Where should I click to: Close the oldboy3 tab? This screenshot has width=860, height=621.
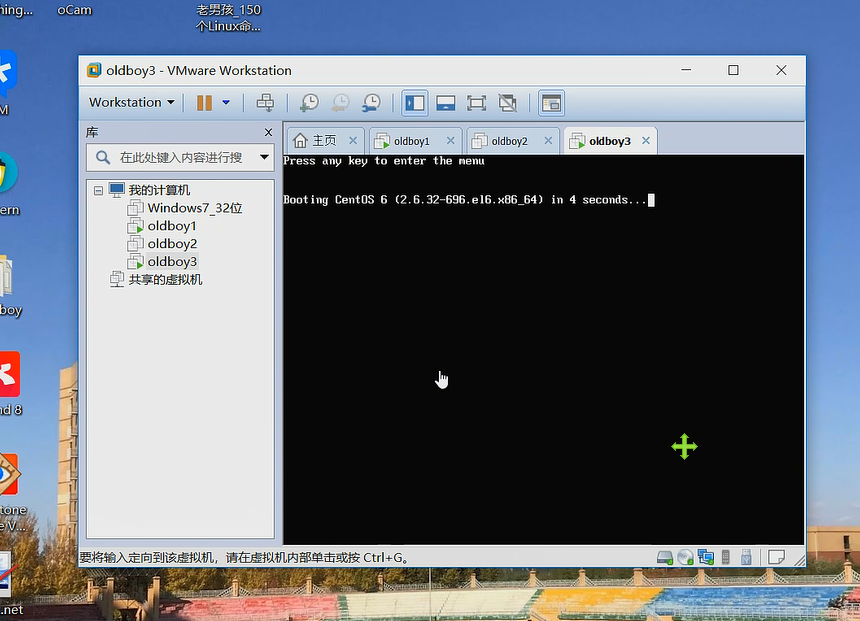[646, 140]
